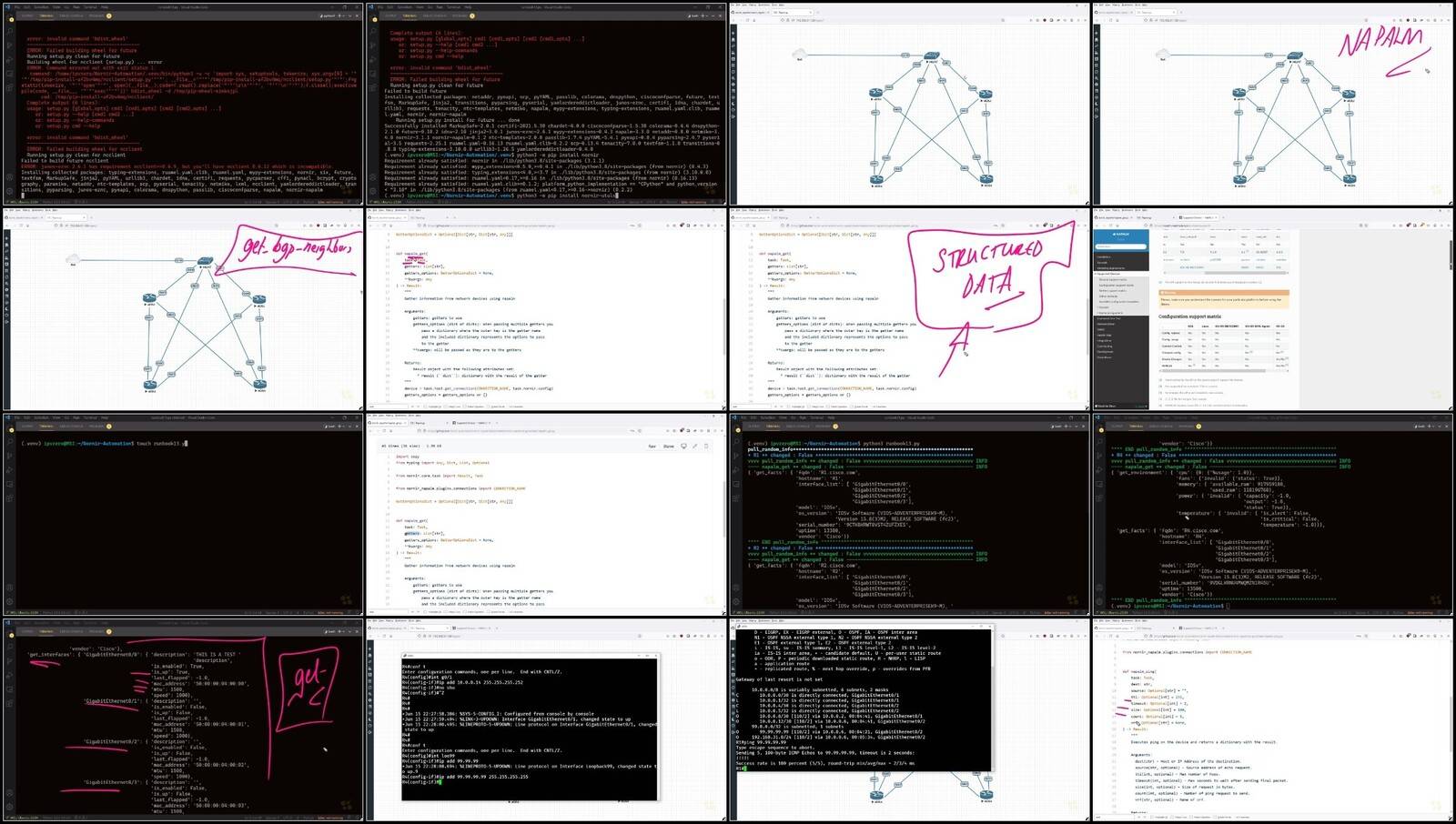
Task: Open the 'python3 runbook13.py' output frame
Action: pos(910,515)
